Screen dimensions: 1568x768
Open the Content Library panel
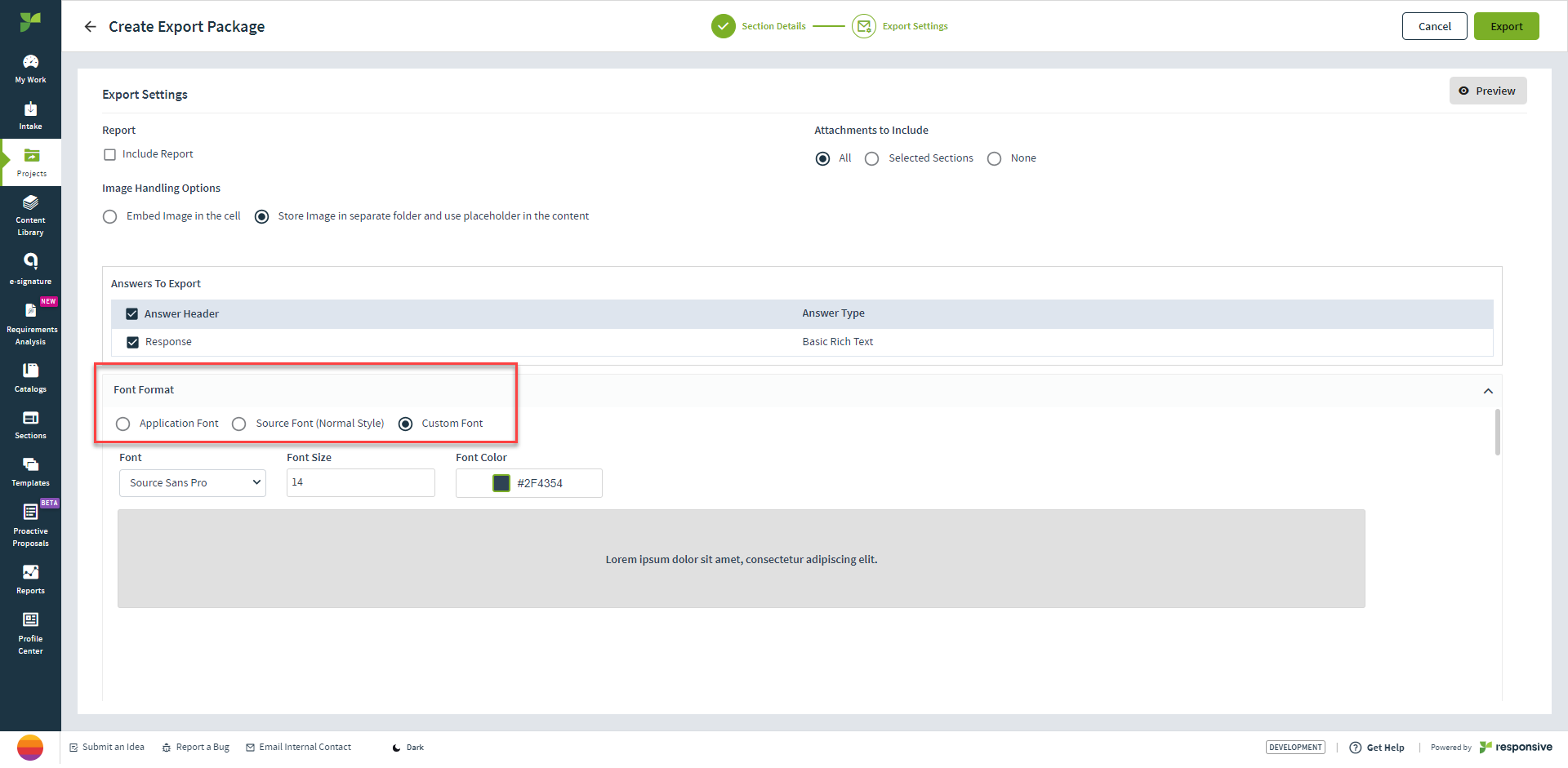click(30, 215)
